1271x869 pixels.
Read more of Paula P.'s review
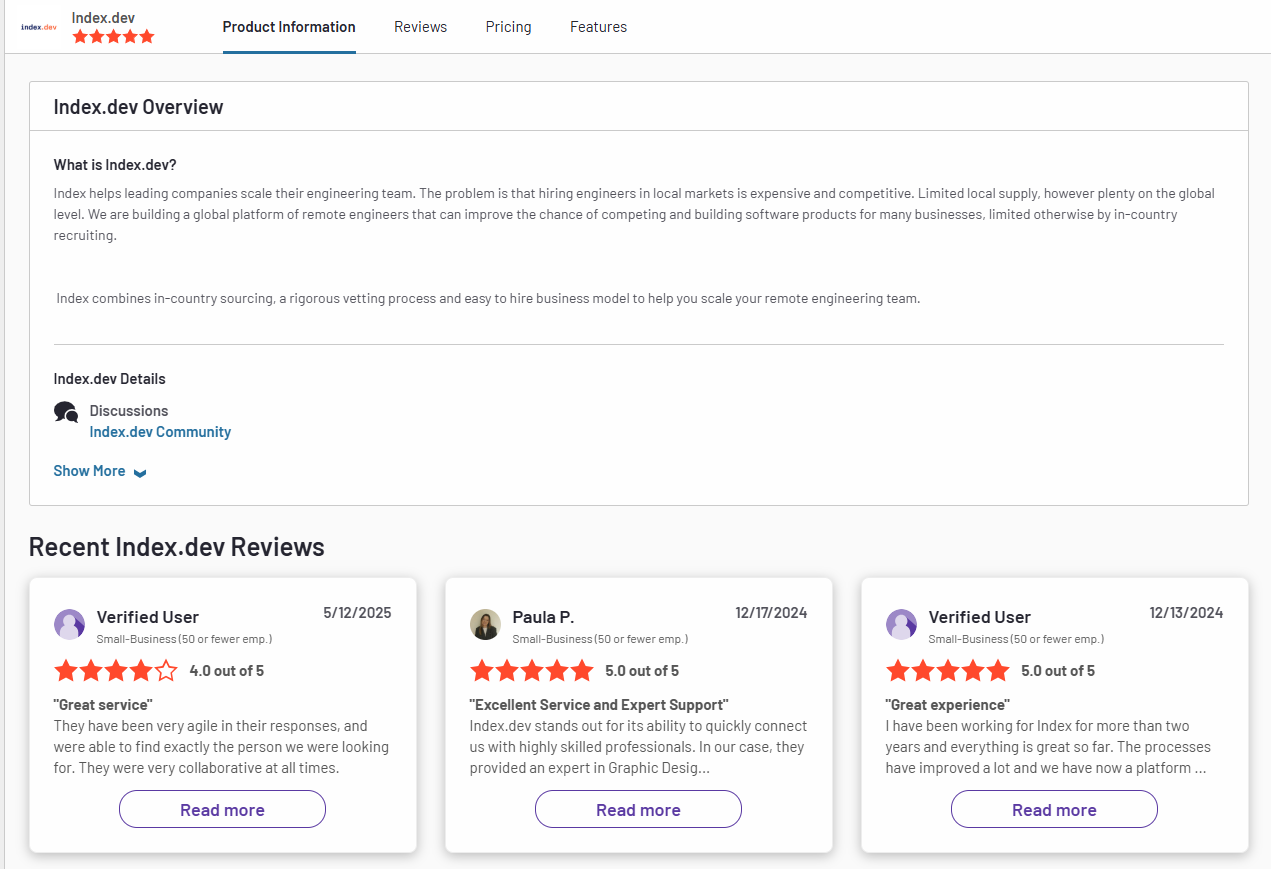click(638, 809)
